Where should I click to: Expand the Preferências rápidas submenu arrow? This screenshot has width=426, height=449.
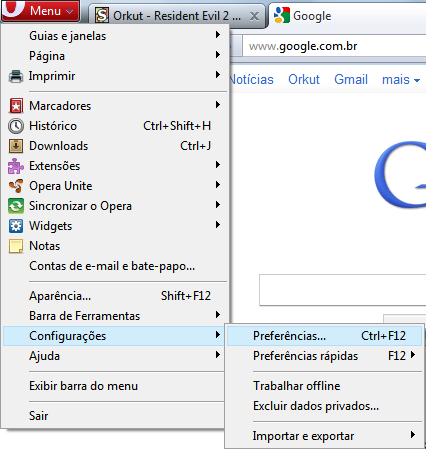[x=413, y=354]
